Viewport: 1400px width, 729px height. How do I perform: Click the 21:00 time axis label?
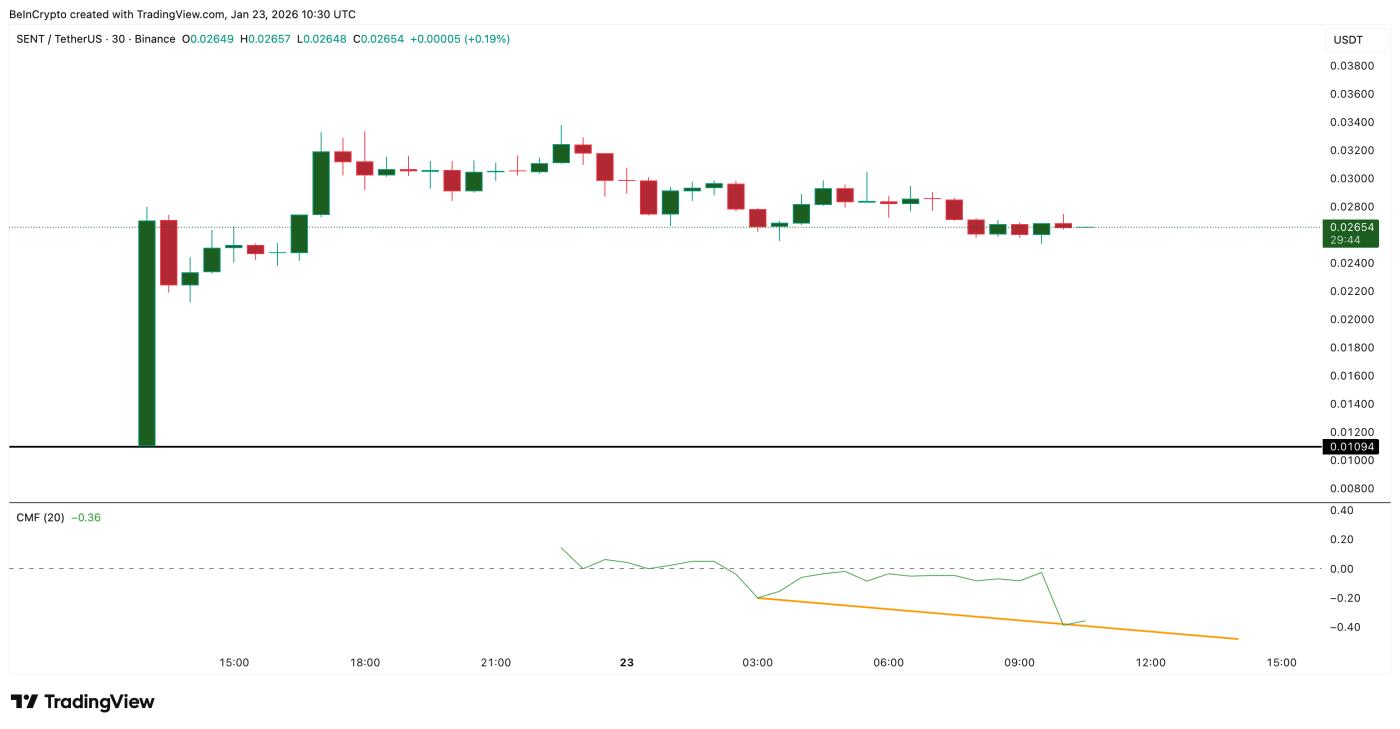pos(496,662)
